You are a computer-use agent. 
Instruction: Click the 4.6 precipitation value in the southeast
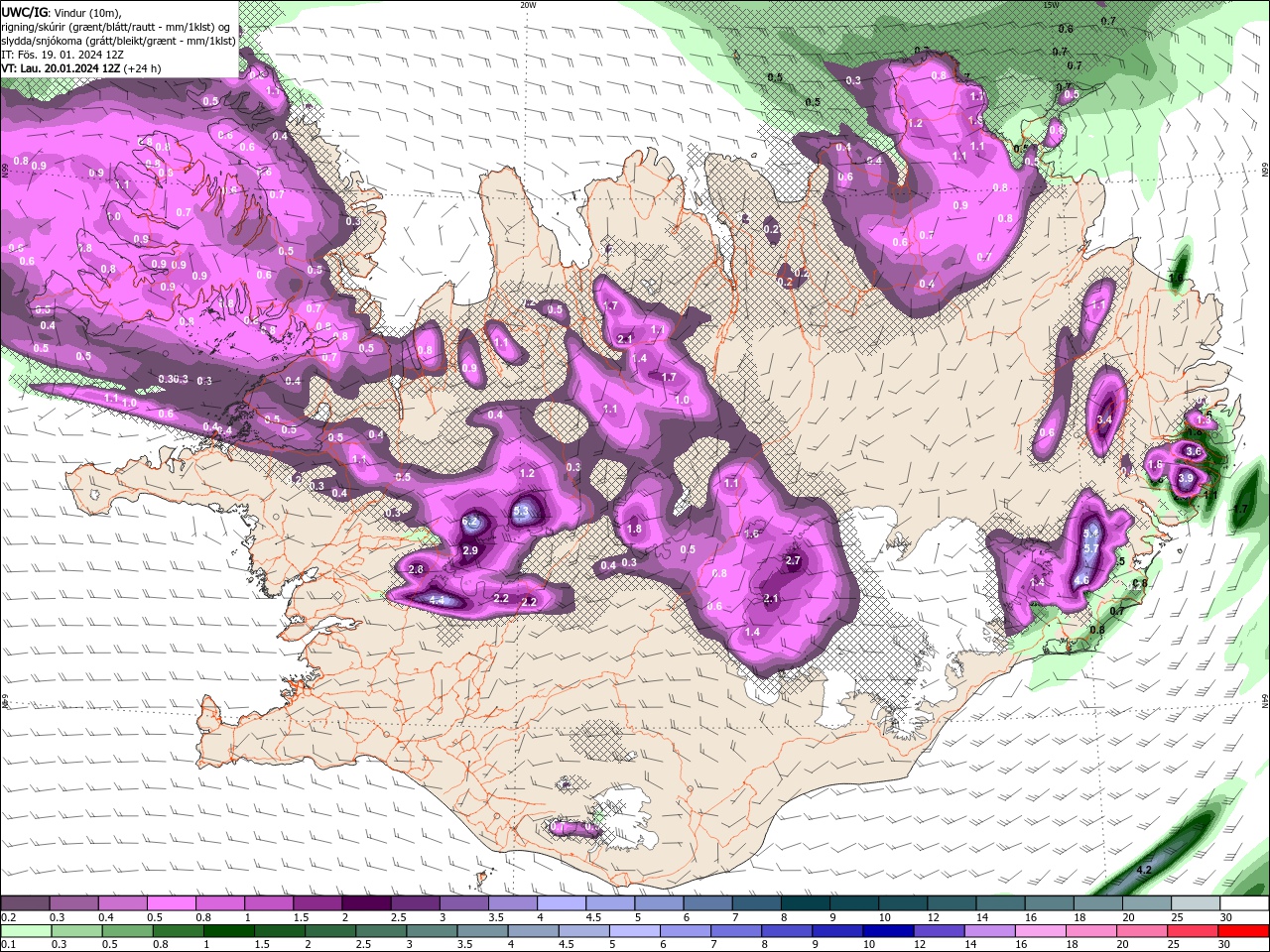point(1081,581)
